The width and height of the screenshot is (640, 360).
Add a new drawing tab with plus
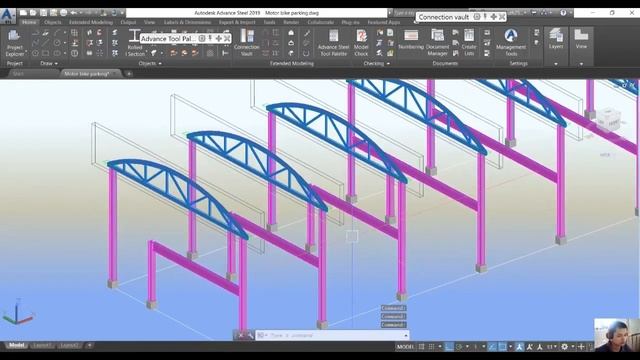129,74
